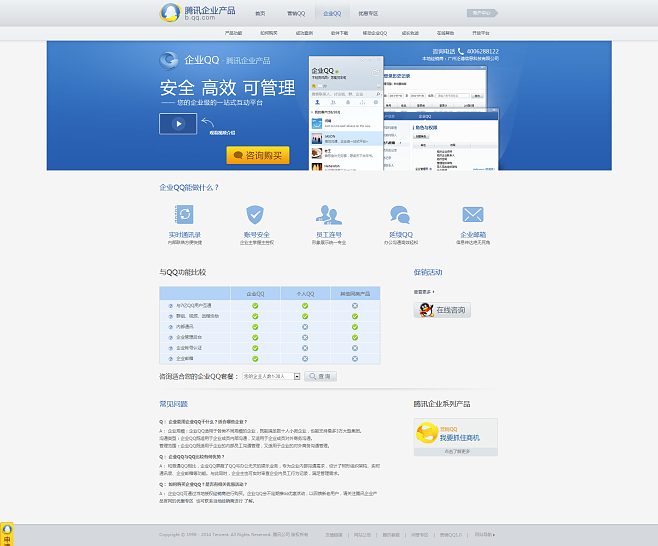Click the yellow floating widget at bottom-left
The height and width of the screenshot is (546, 658).
7,534
